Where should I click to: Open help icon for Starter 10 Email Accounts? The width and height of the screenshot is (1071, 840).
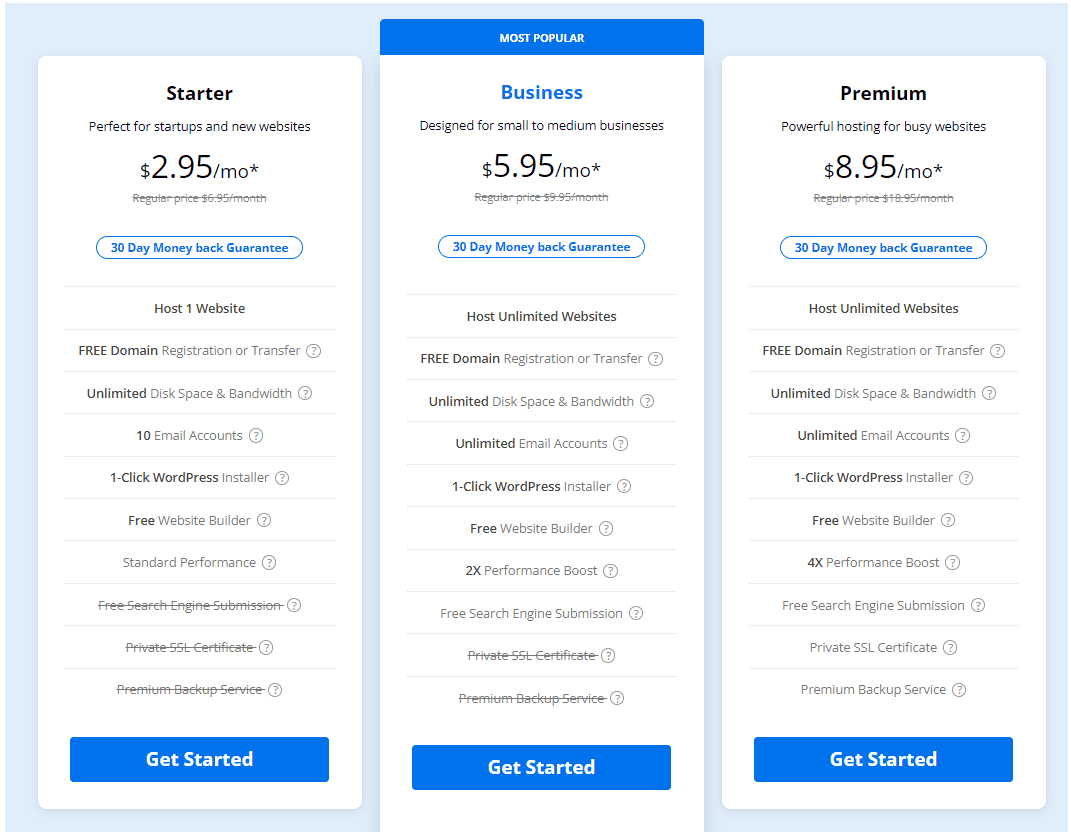pos(256,436)
